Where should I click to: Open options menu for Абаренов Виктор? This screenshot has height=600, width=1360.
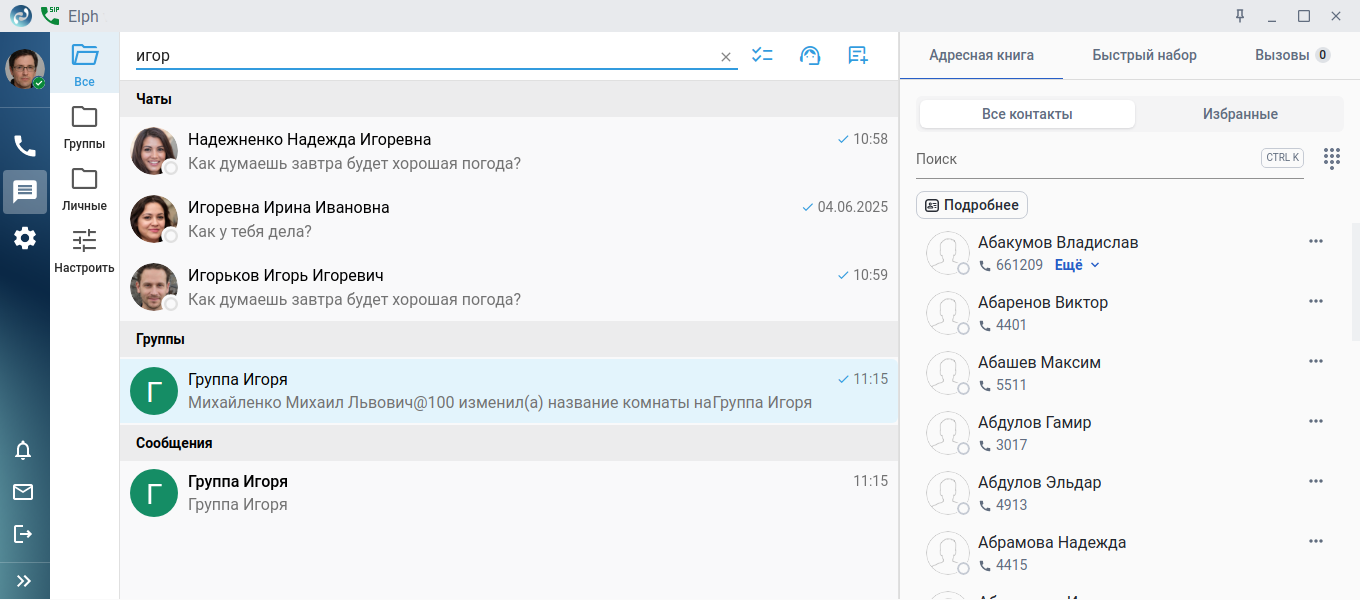click(x=1315, y=301)
